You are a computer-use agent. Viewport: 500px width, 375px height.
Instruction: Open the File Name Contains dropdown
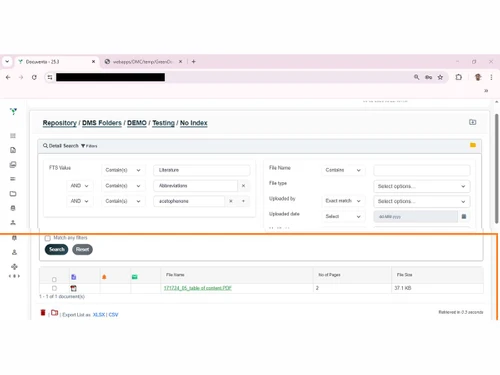pyautogui.click(x=343, y=170)
